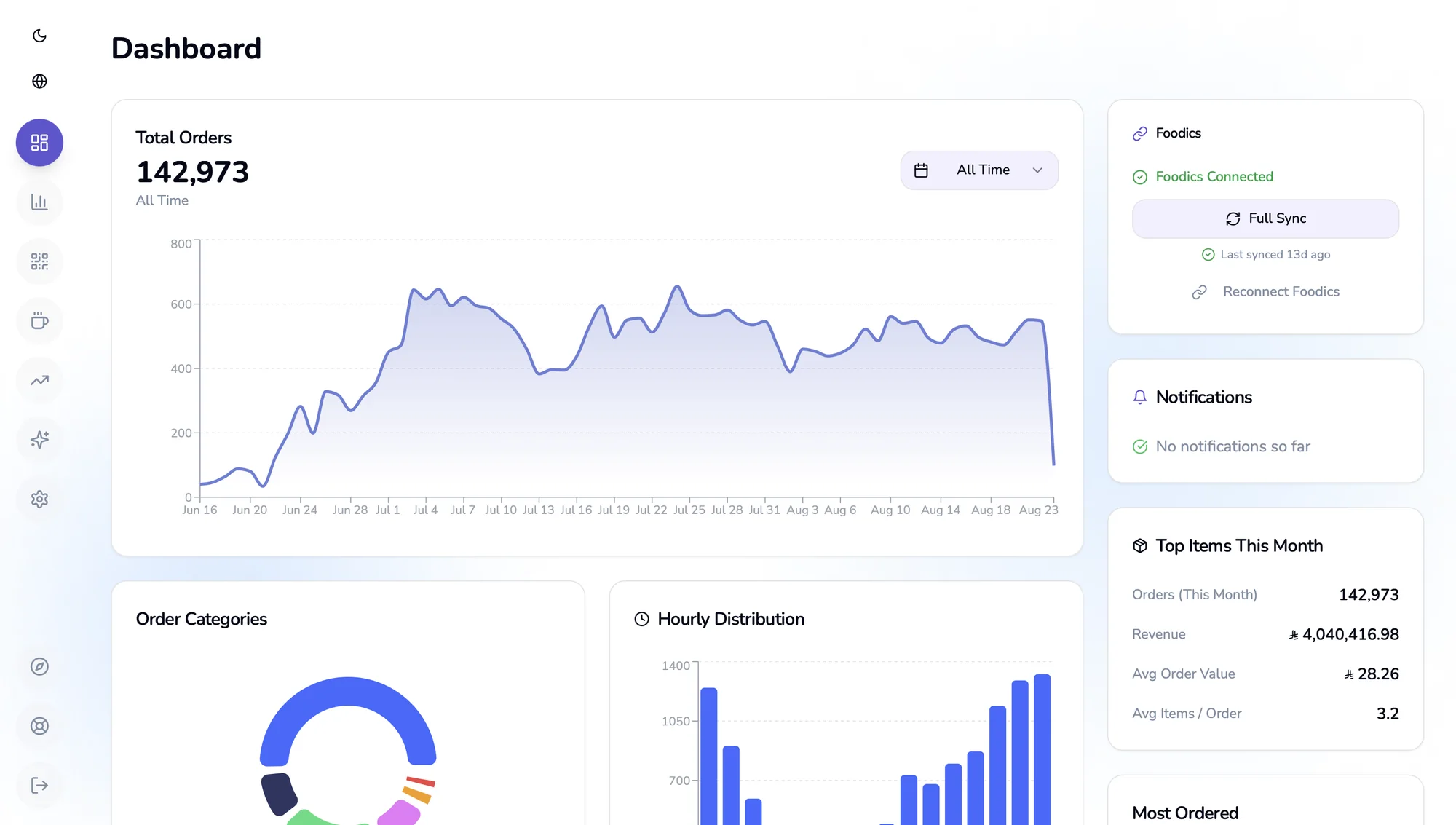Expand the All Time date range dropdown

979,170
